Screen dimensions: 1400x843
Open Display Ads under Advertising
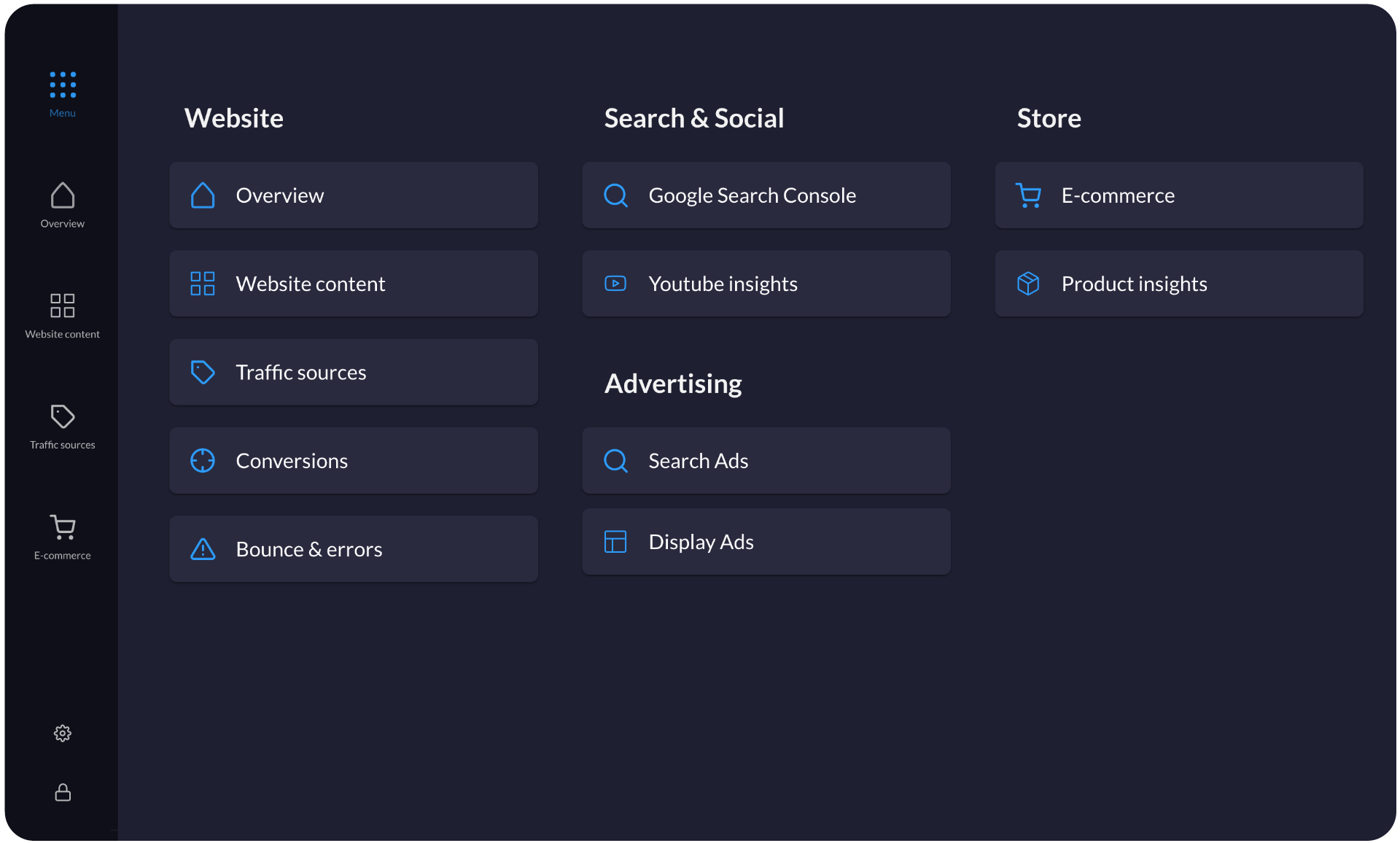(x=766, y=541)
